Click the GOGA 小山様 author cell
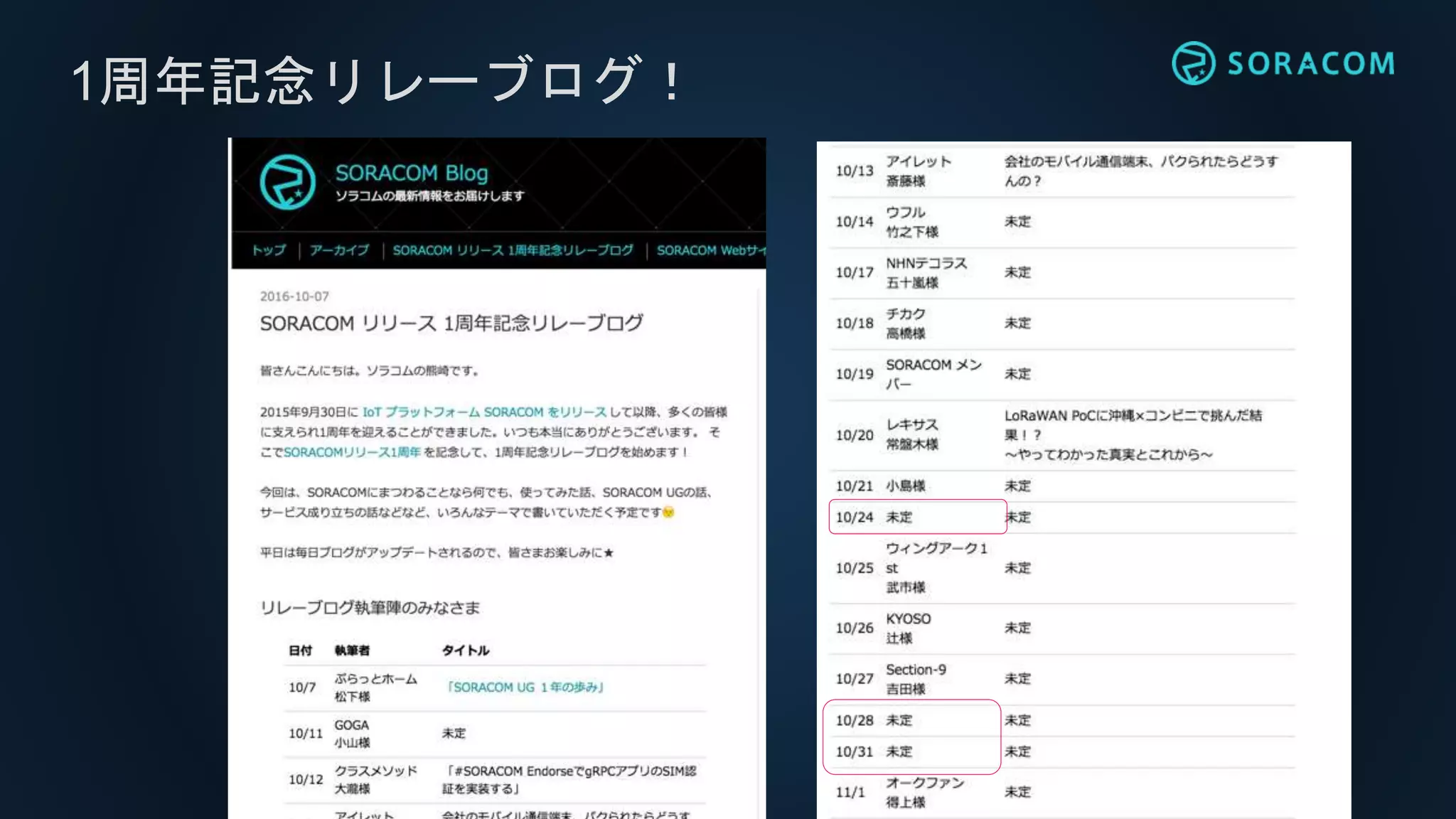The image size is (1456, 819). click(352, 734)
